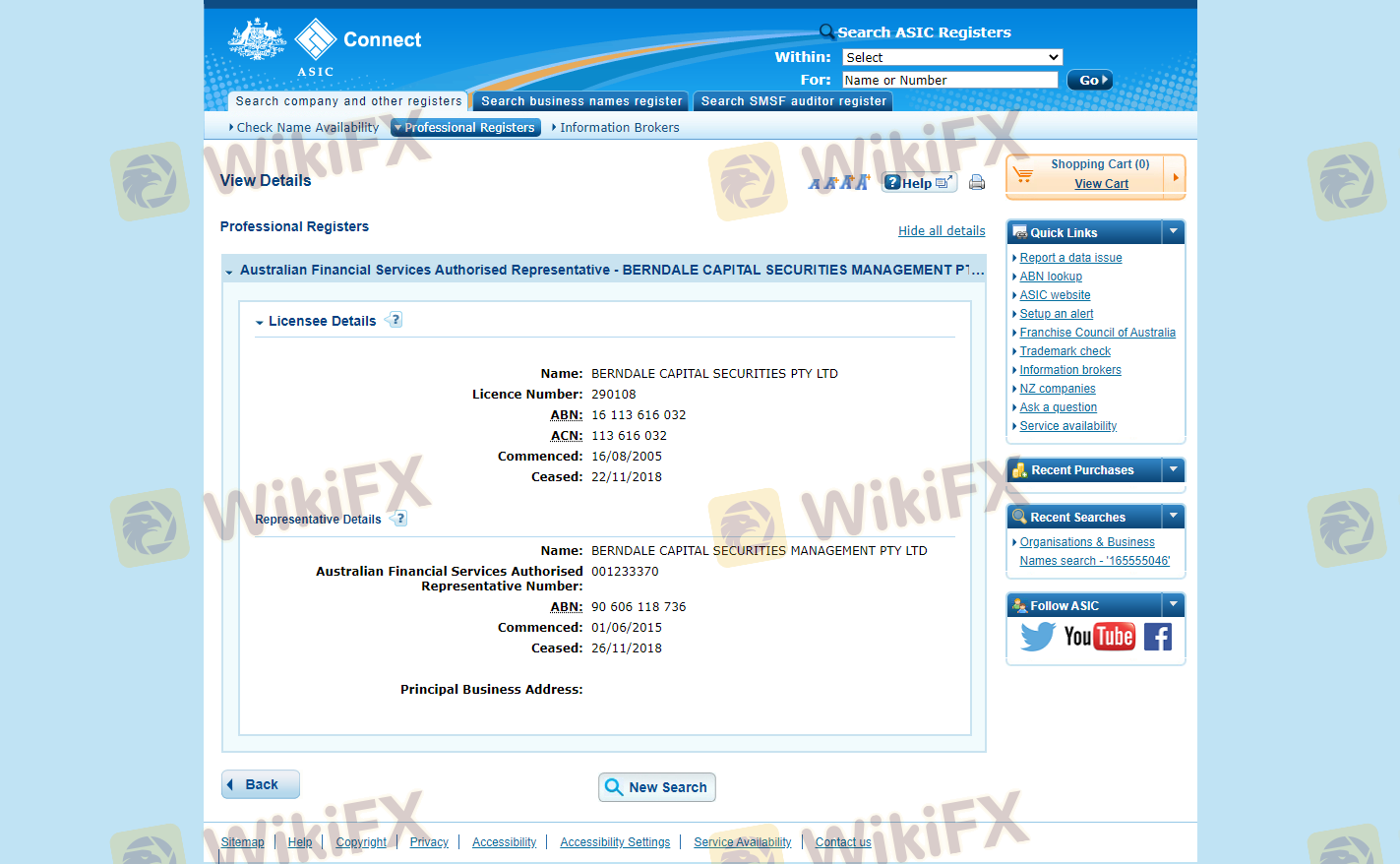Switch to Search business names register tab
Image resolution: width=1400 pixels, height=864 pixels.
[x=580, y=101]
